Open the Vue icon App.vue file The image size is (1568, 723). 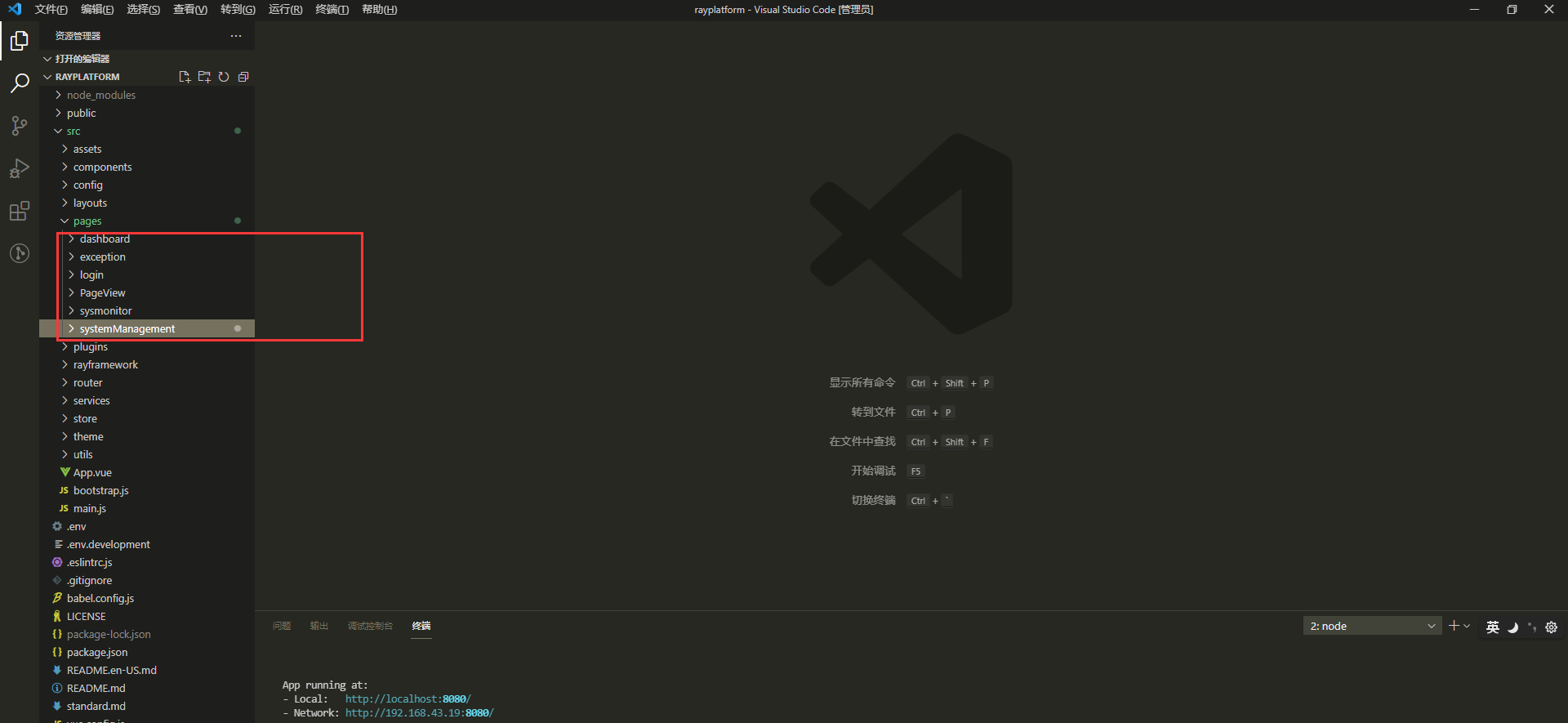point(147,472)
